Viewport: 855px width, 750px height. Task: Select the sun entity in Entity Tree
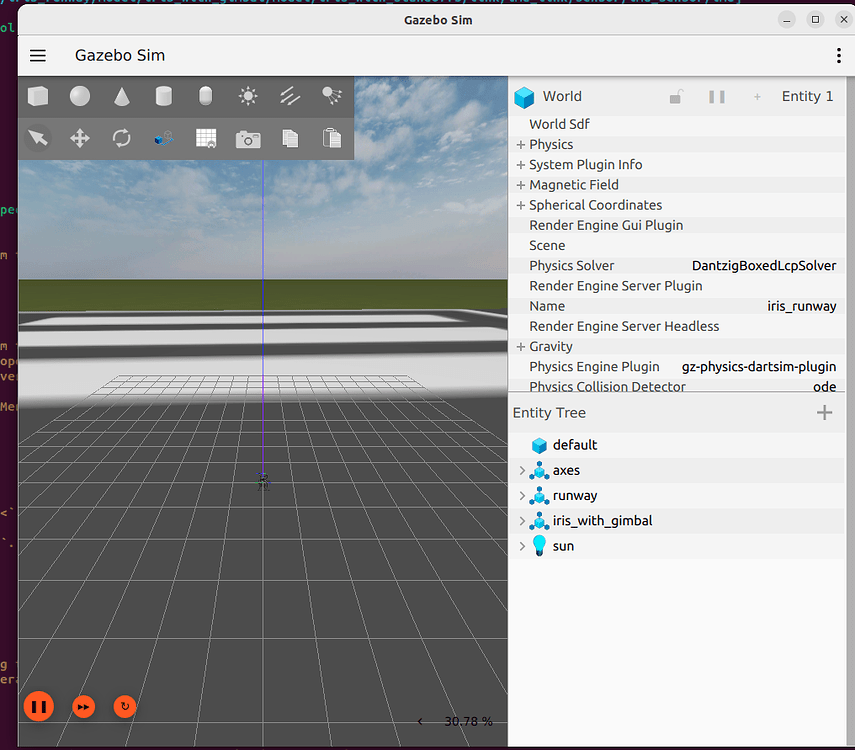pyautogui.click(x=563, y=546)
